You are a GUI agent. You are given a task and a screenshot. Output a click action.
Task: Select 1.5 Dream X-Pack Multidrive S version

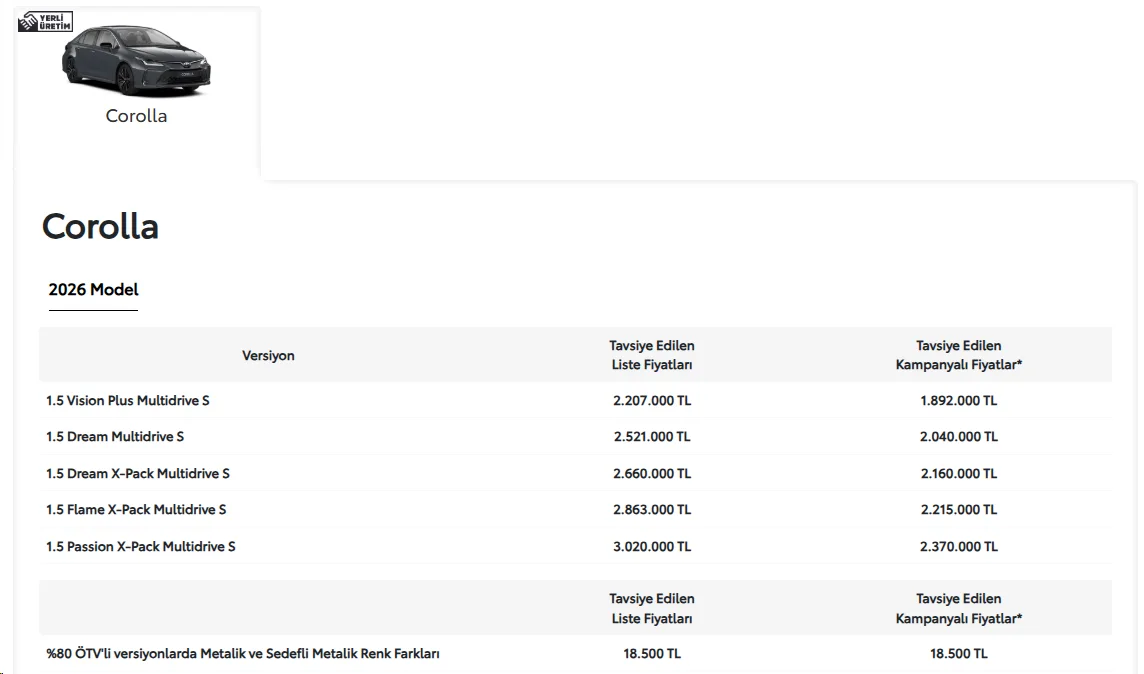point(138,473)
